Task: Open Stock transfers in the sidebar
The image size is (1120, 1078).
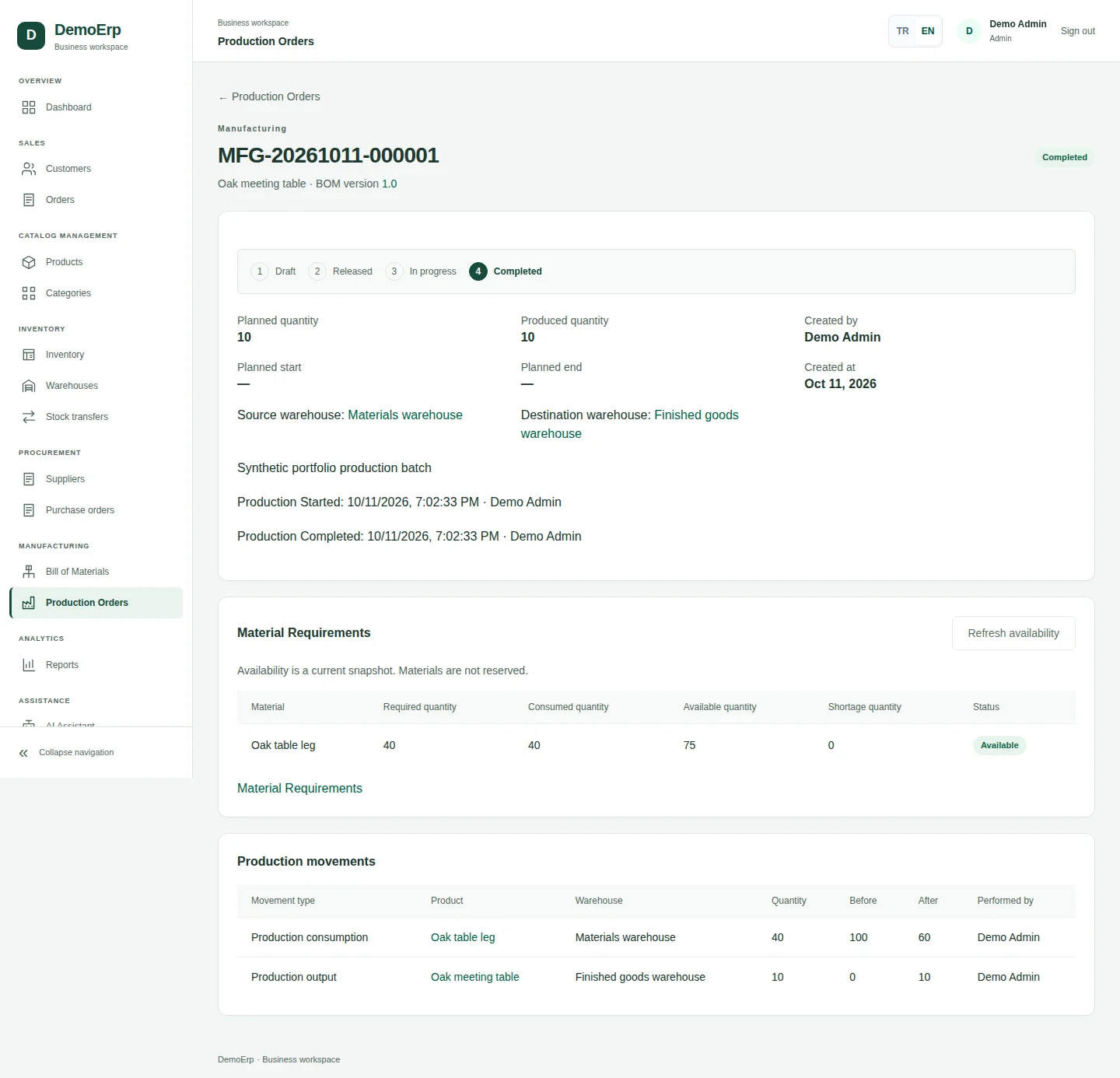Action: tap(96, 417)
